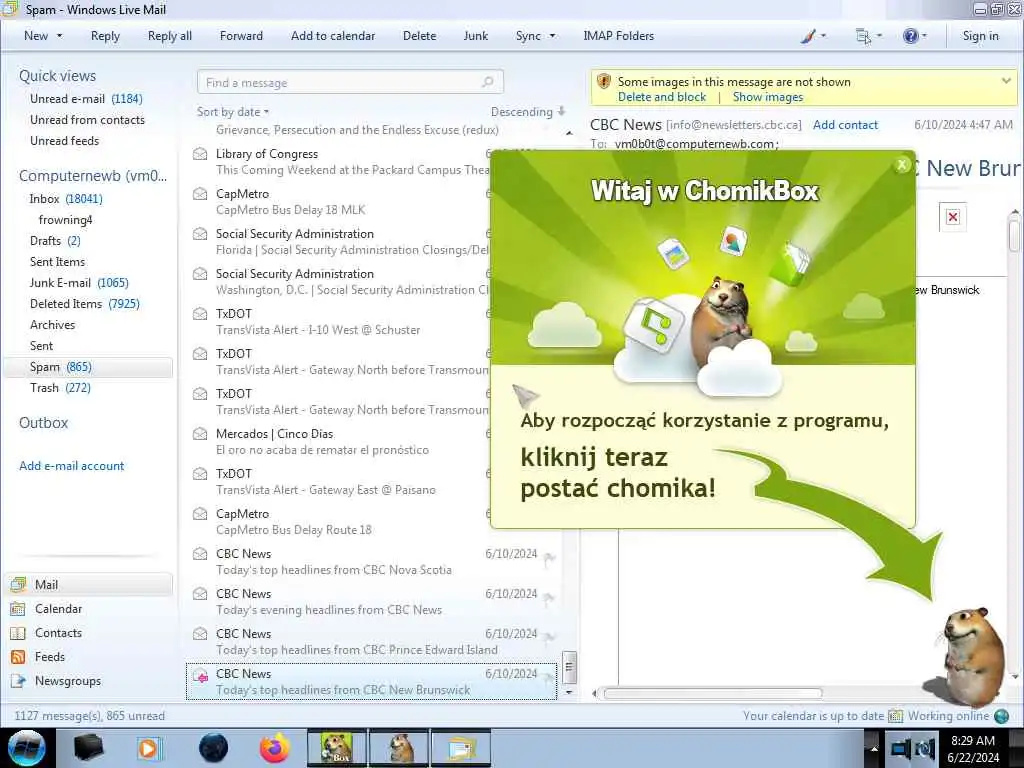The height and width of the screenshot is (768, 1024).
Task: Open the Drafts folder
Action: [55, 240]
